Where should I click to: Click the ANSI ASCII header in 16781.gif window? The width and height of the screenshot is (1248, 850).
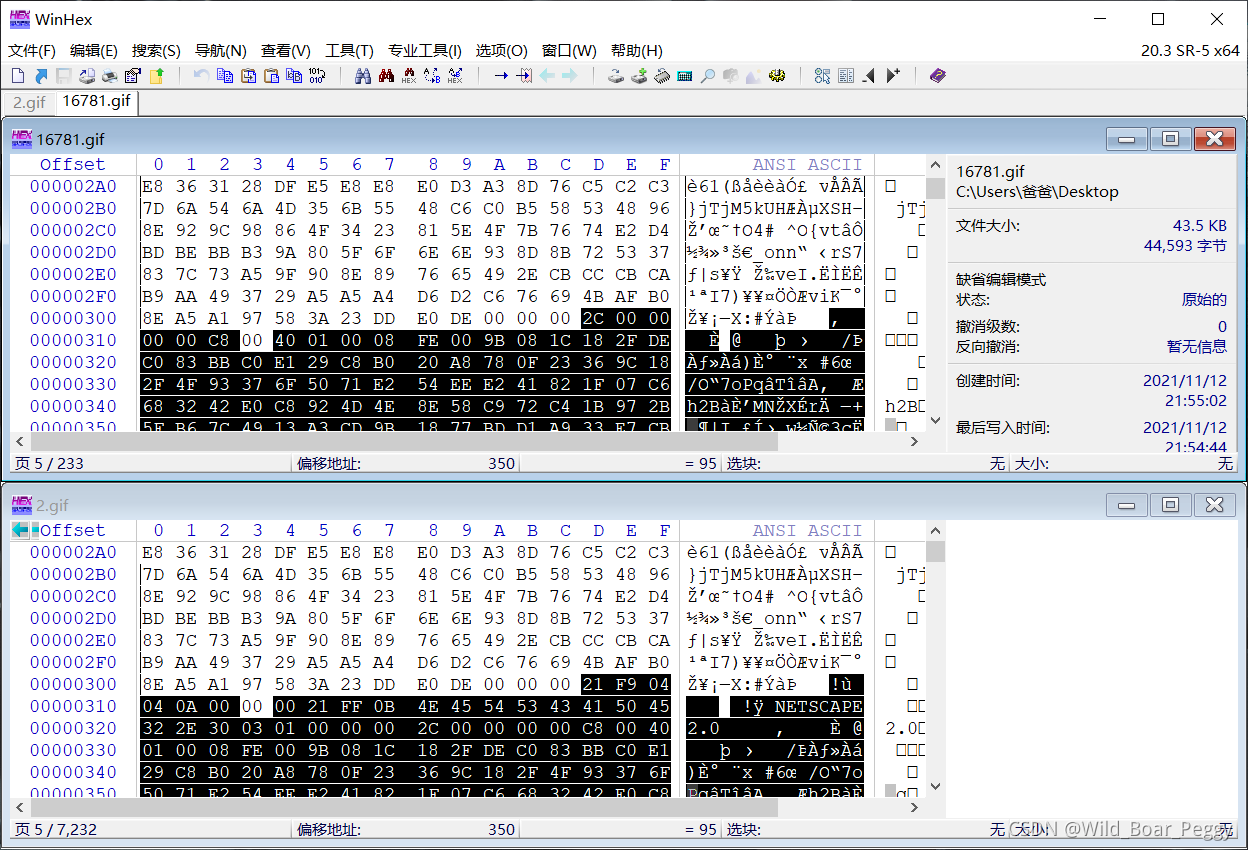(807, 164)
